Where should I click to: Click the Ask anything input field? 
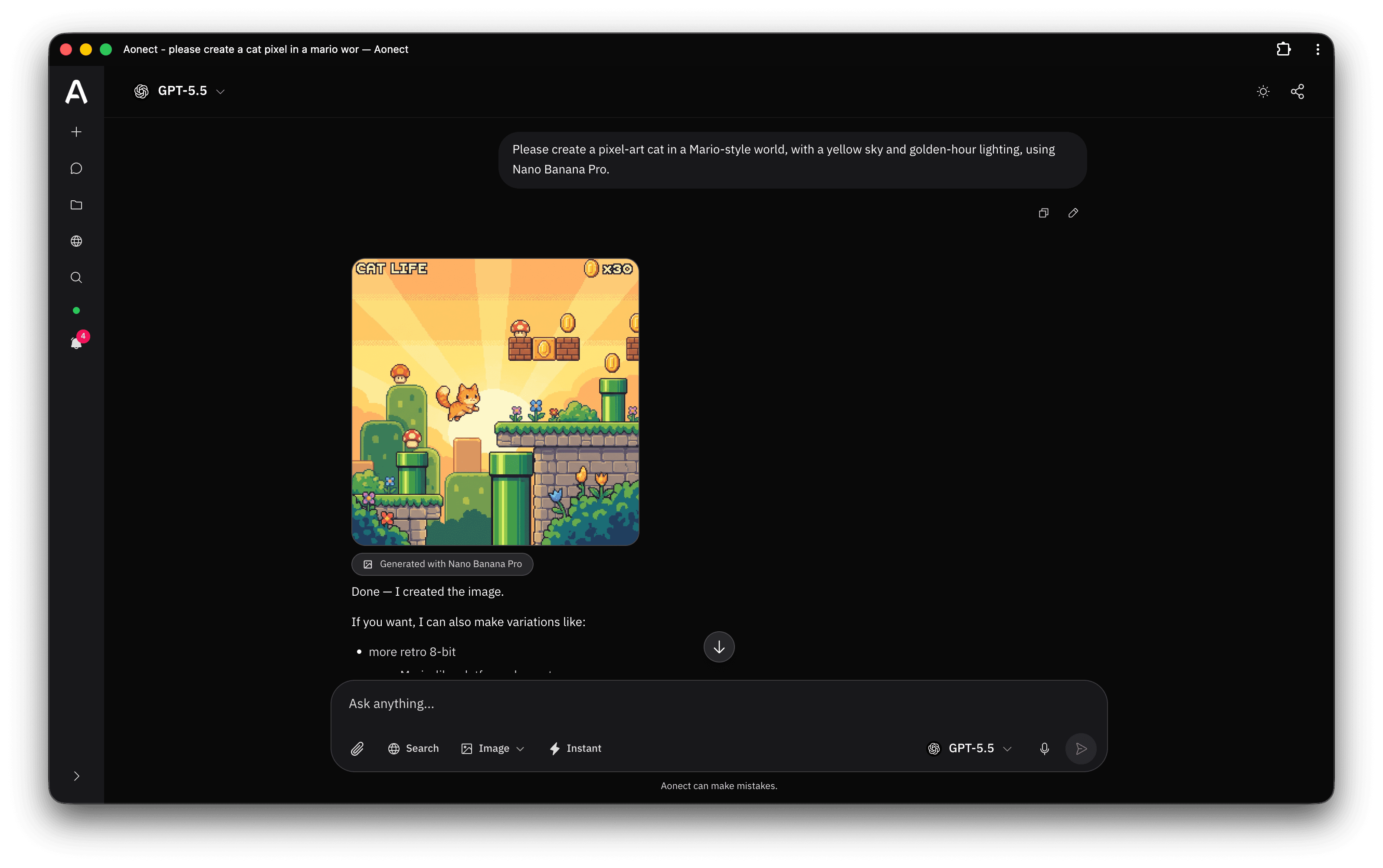click(x=719, y=704)
